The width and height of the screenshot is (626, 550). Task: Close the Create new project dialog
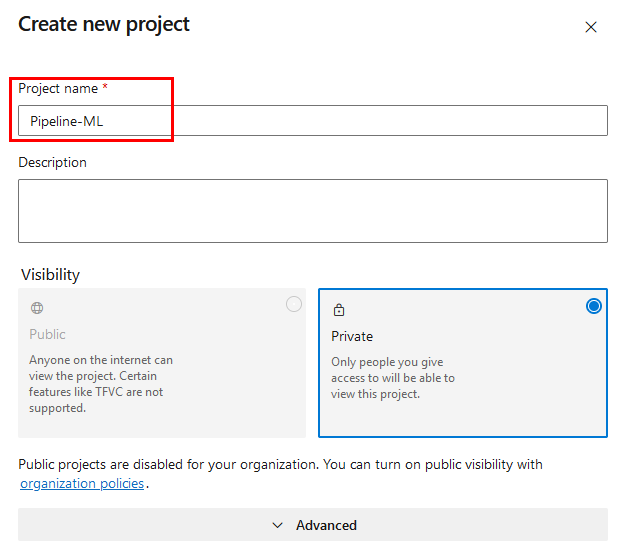coord(591,28)
